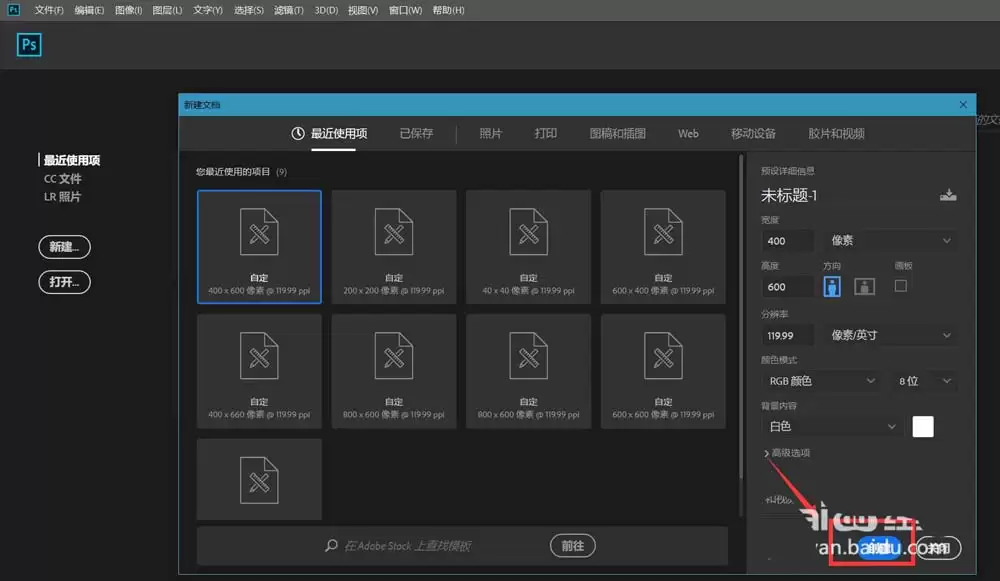Open the 视图(V) menu

(363, 10)
